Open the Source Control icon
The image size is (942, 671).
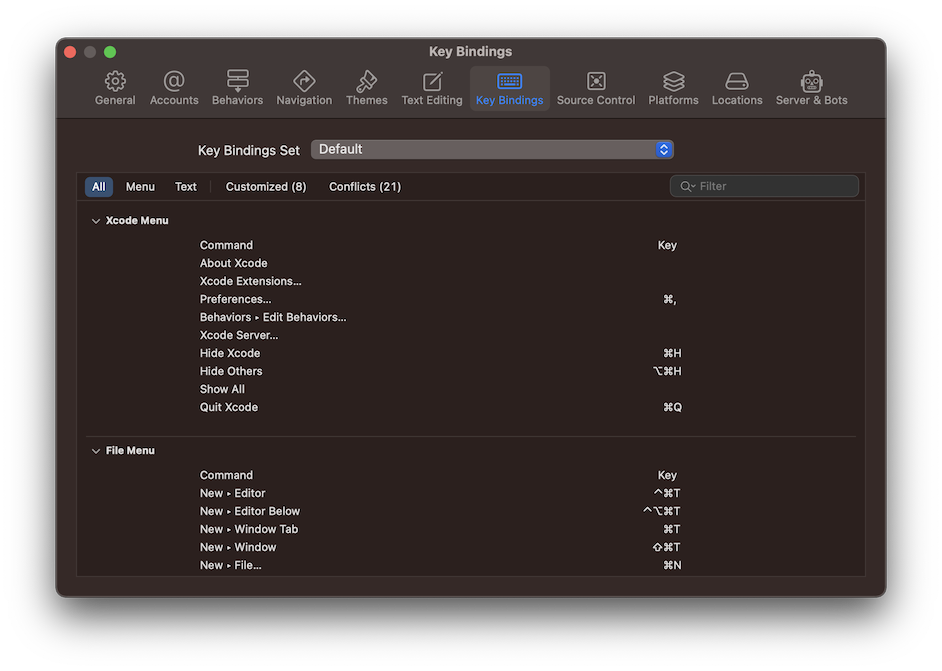pos(596,80)
